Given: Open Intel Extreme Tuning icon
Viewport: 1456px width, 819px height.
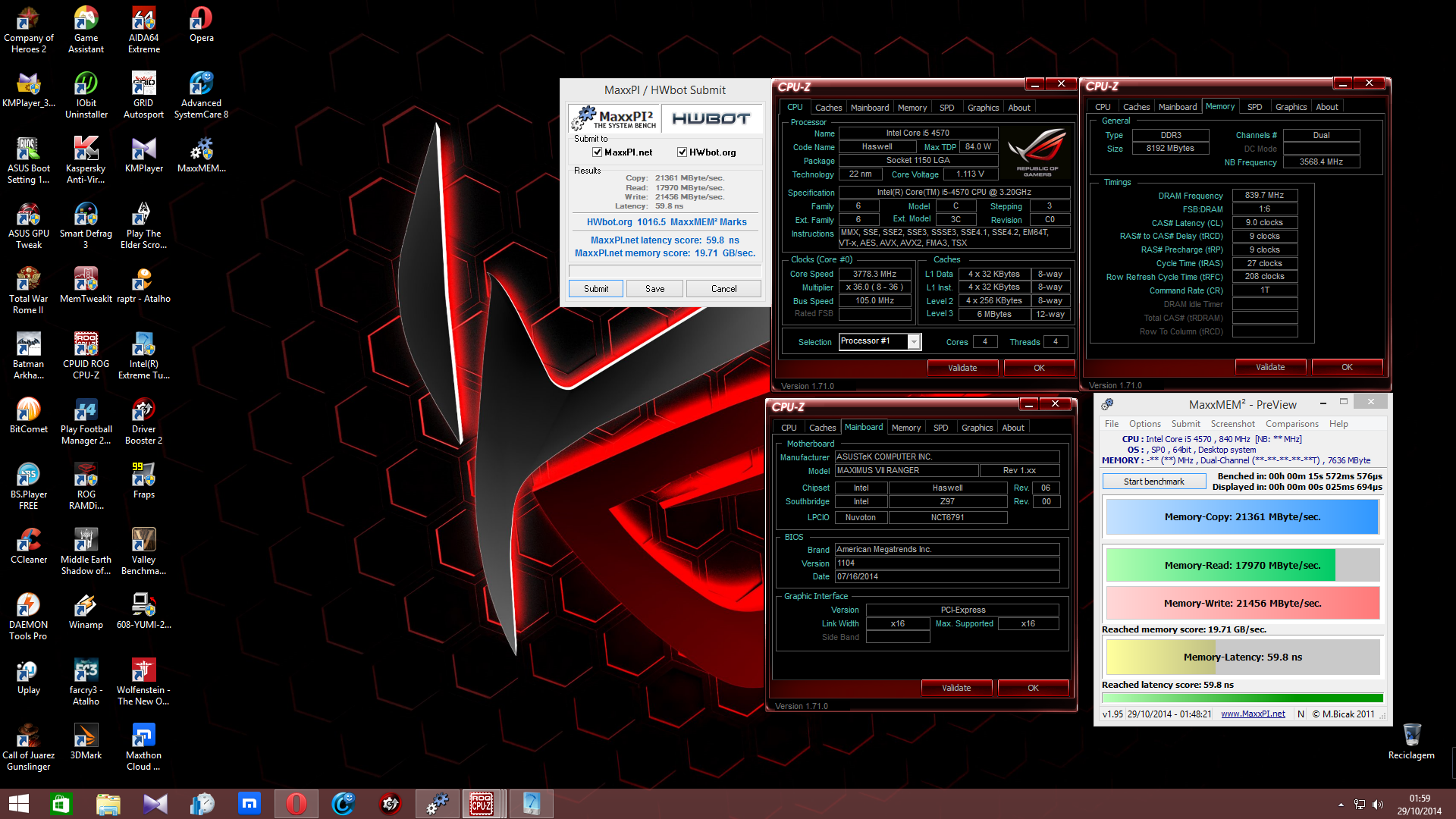Looking at the screenshot, I should click(143, 356).
